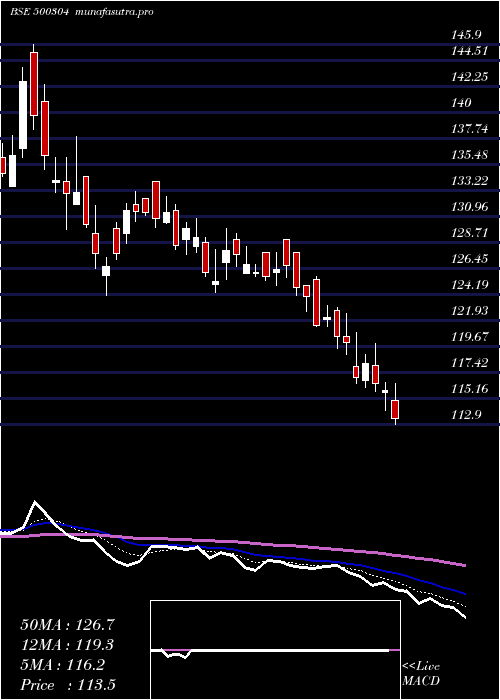Viewport: 500px width, 700px height.
Task: Click the 140 price label
Action: pyautogui.click(x=462, y=103)
